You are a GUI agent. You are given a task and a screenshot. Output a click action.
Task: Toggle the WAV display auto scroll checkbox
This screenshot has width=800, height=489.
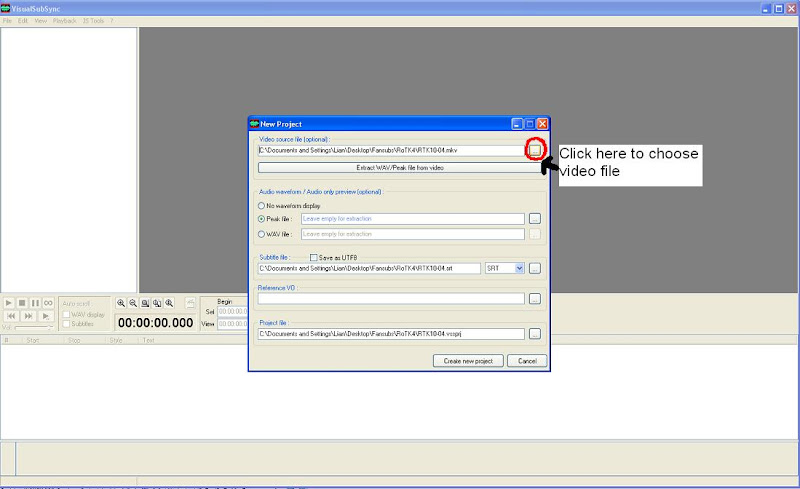(66, 314)
